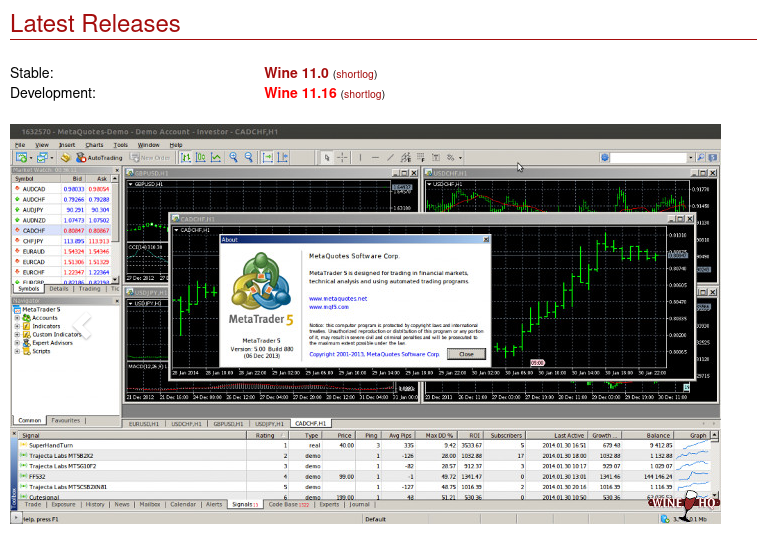
Task: Select the crosshair tool
Action: click(x=342, y=157)
